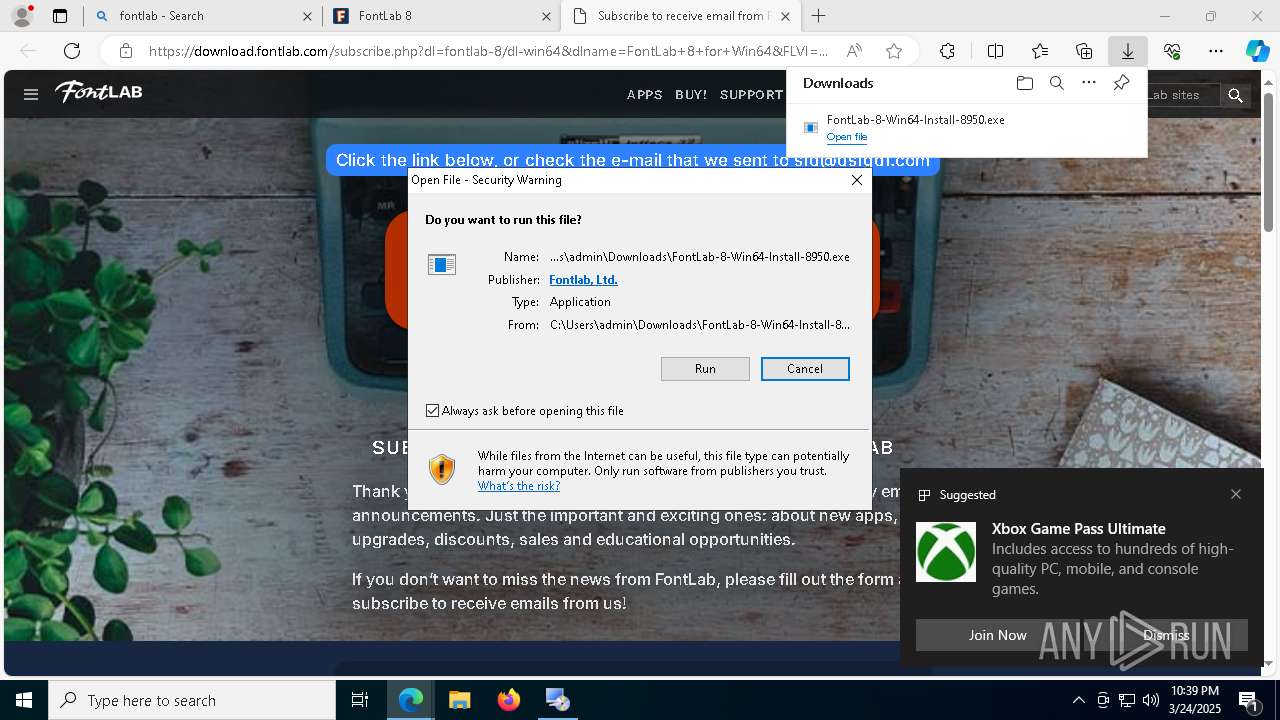Open the Extensions puzzle icon
Screen dimensions: 1280x720
[947, 51]
